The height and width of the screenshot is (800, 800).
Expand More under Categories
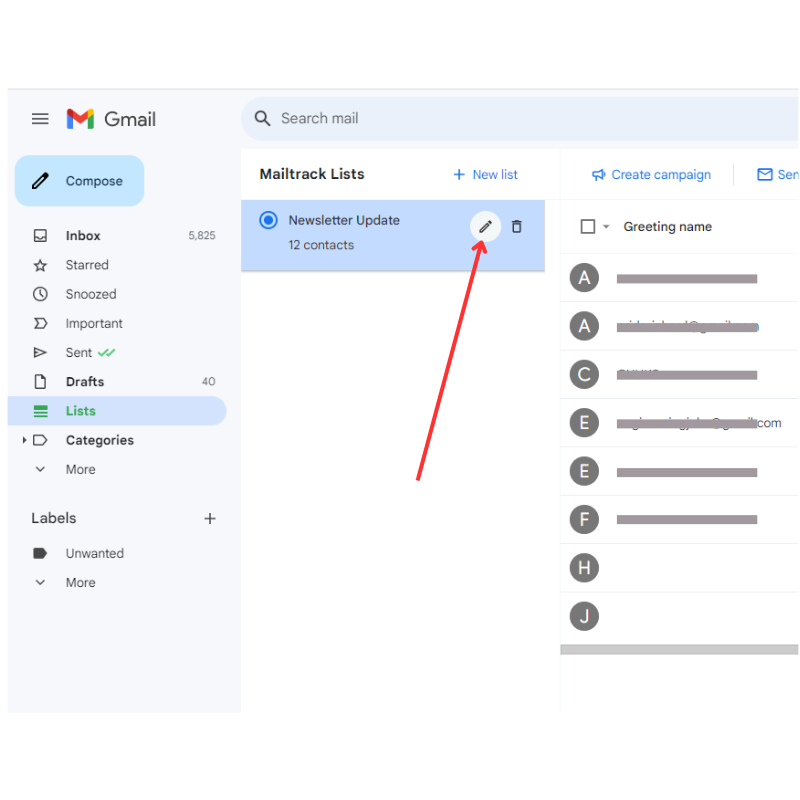80,469
